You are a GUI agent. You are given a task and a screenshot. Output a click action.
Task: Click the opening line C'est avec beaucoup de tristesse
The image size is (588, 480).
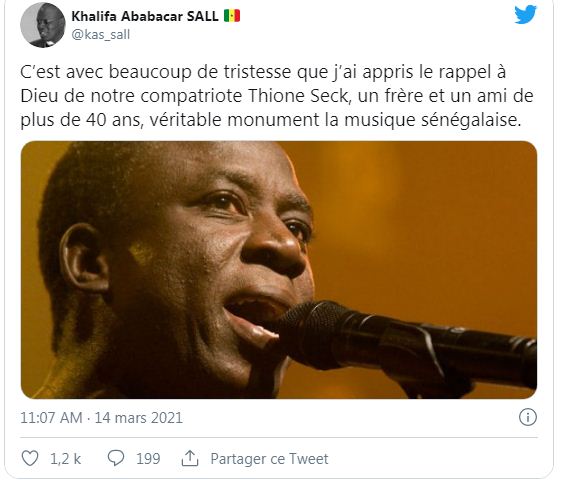click(x=156, y=72)
